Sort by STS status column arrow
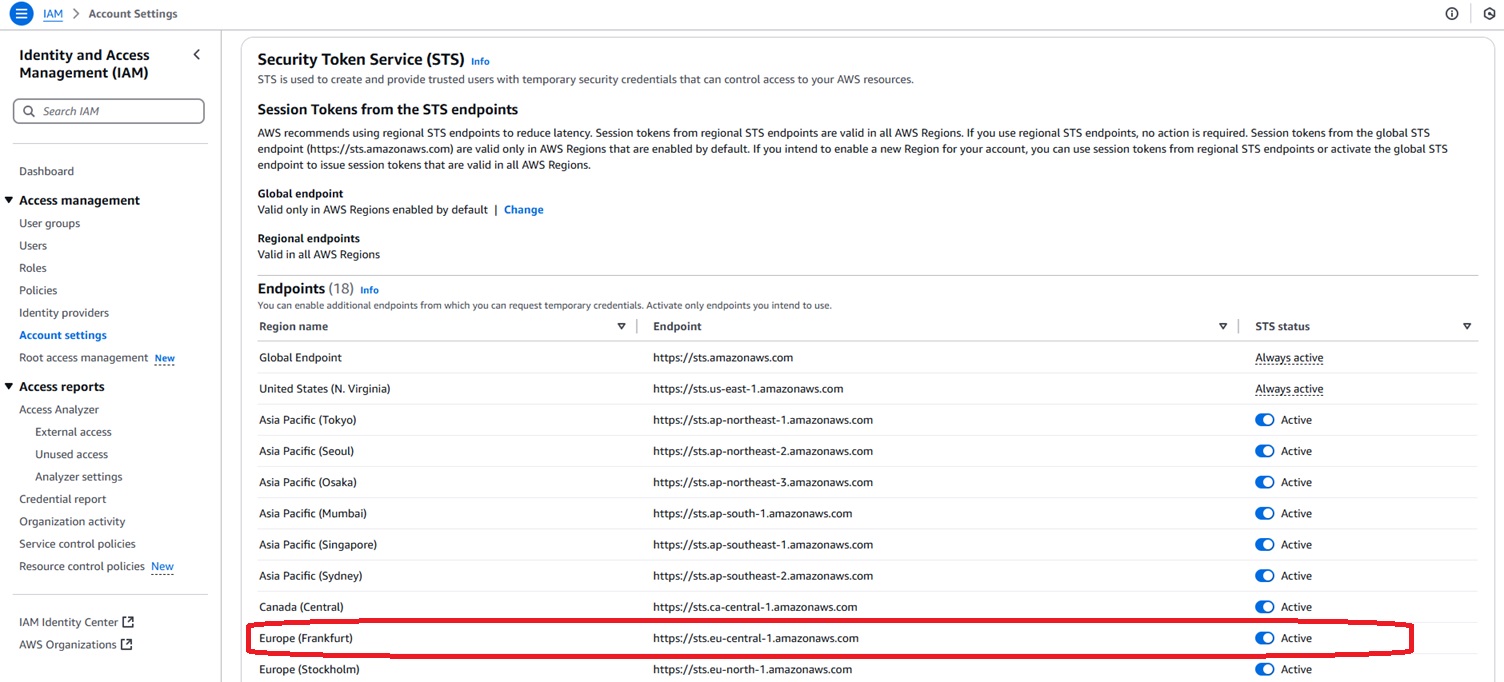 1467,326
